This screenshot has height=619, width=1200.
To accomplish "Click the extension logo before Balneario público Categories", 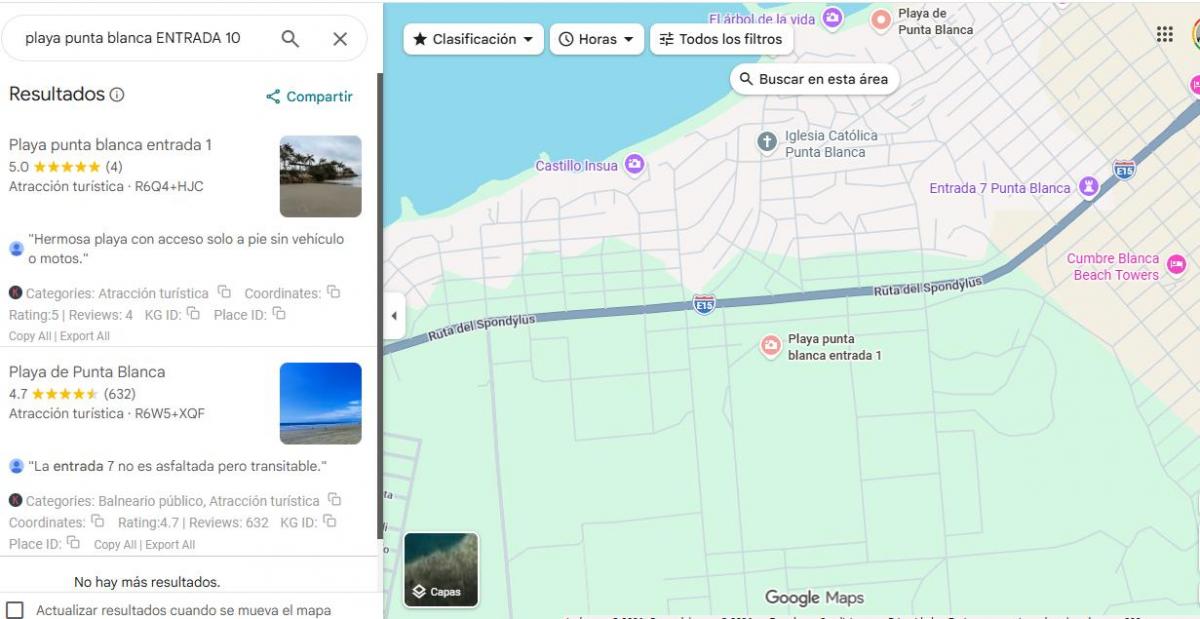I will 15,500.
